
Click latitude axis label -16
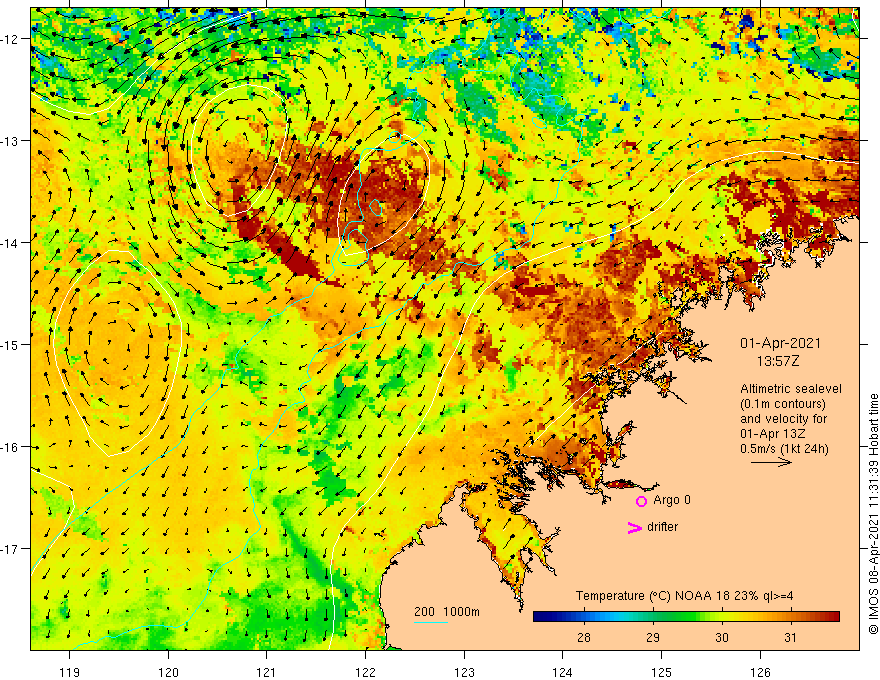10,447
